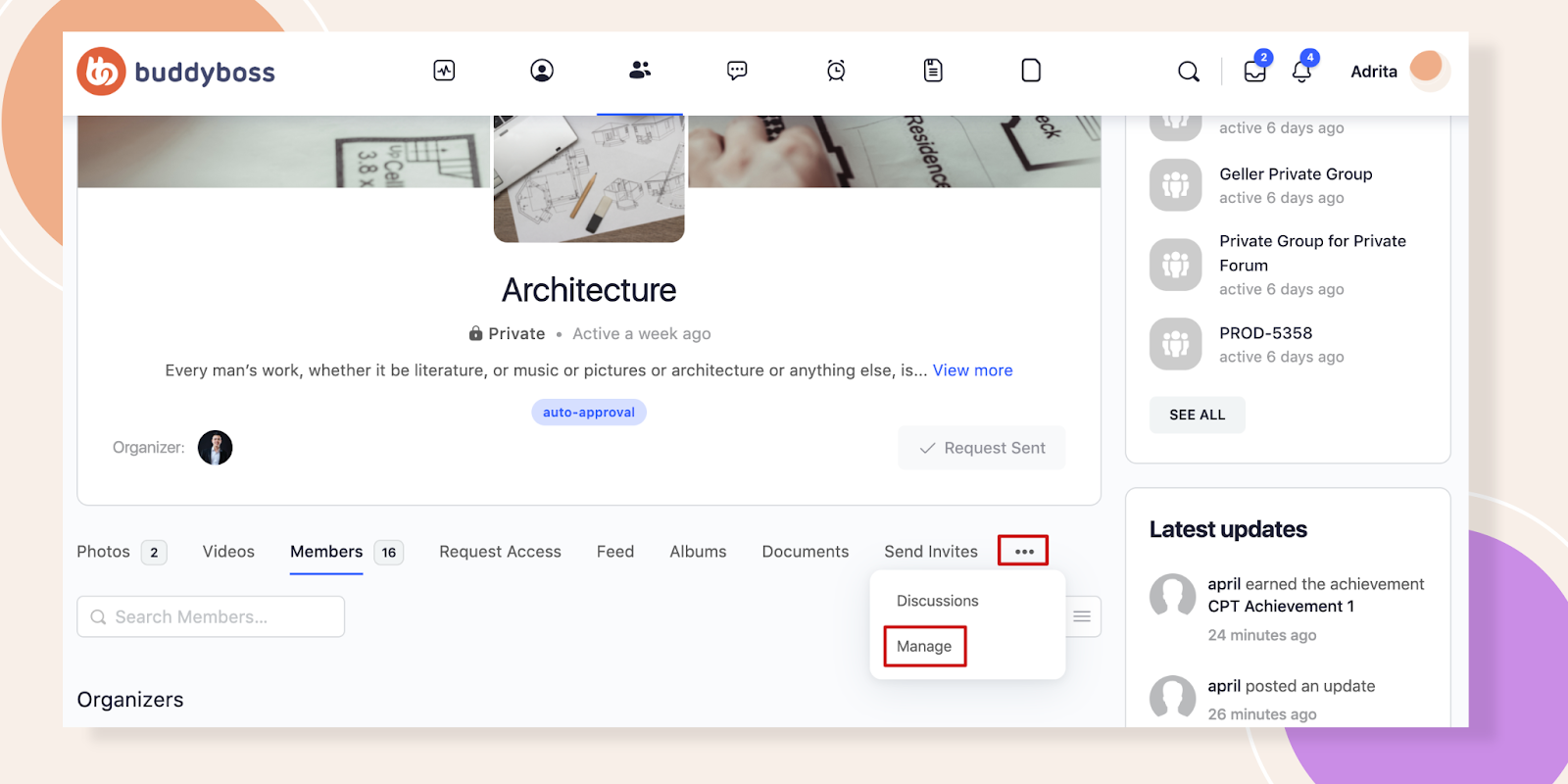Open Private Group for Private Forum
The image size is (1568, 784).
[1313, 253]
